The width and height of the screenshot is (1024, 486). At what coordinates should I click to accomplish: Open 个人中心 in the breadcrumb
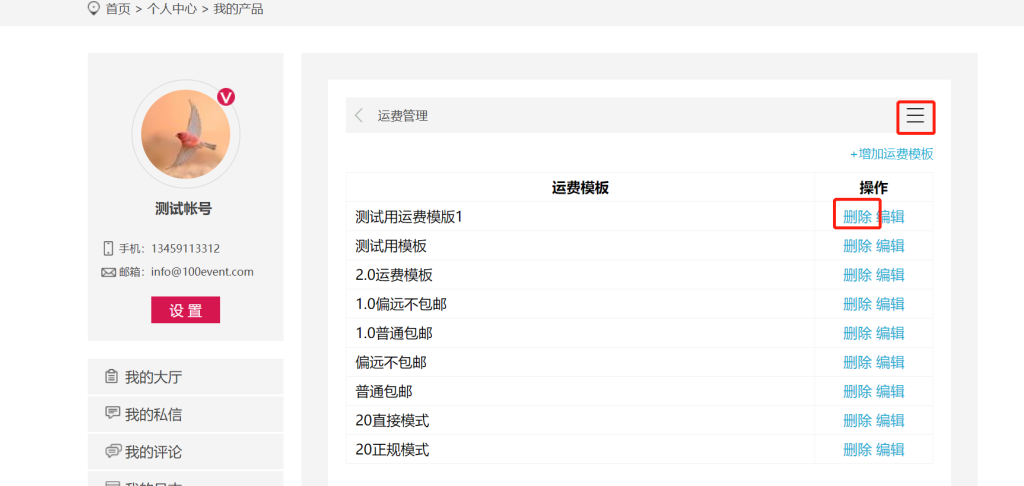point(172,9)
